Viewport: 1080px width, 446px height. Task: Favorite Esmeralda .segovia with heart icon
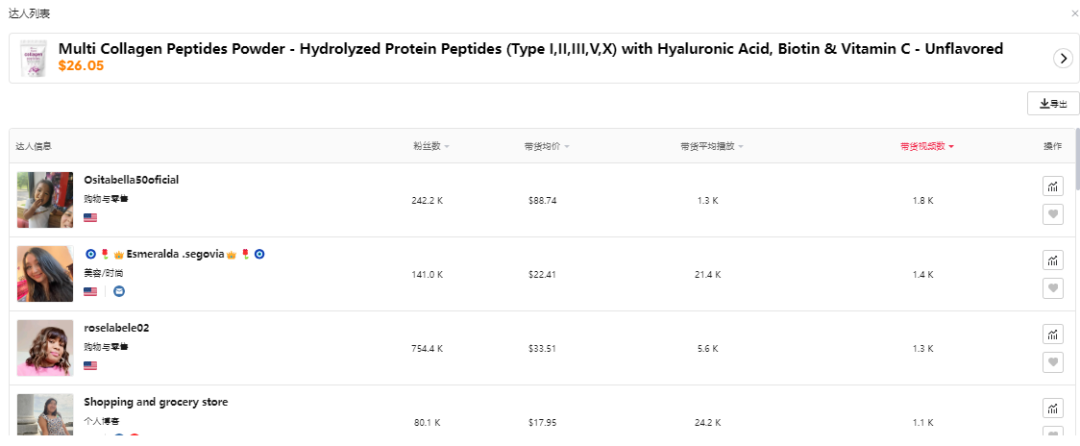click(1052, 288)
